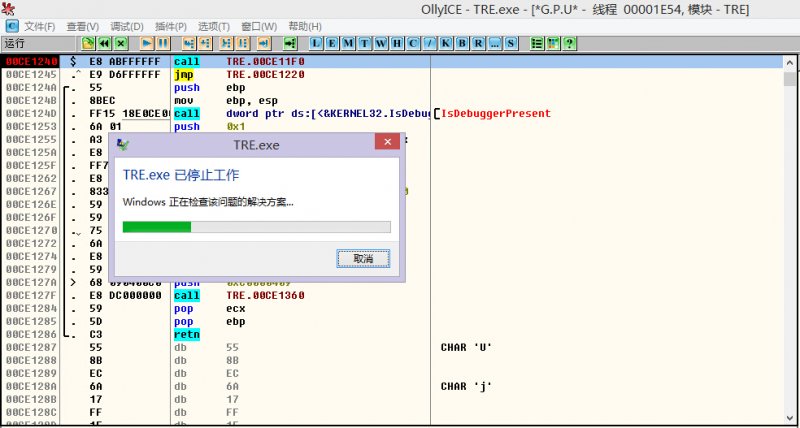Open Breakpoints window with B button
Viewport: 800px width, 428px height.
[x=462, y=44]
